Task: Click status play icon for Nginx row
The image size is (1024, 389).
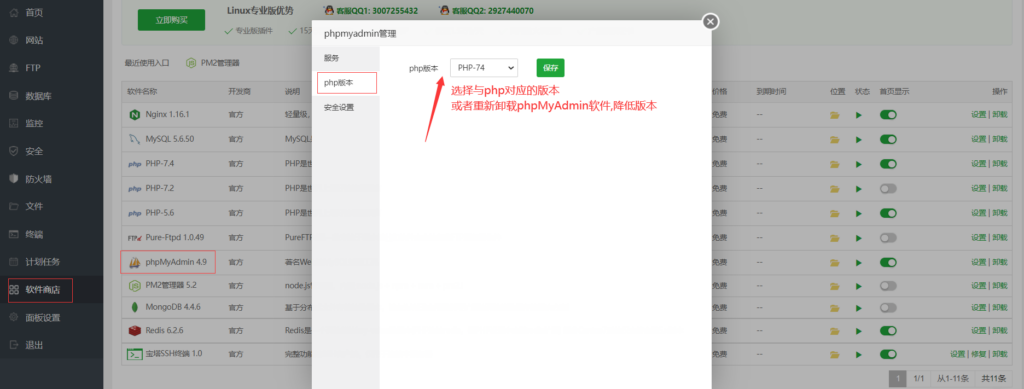Action: 859,115
